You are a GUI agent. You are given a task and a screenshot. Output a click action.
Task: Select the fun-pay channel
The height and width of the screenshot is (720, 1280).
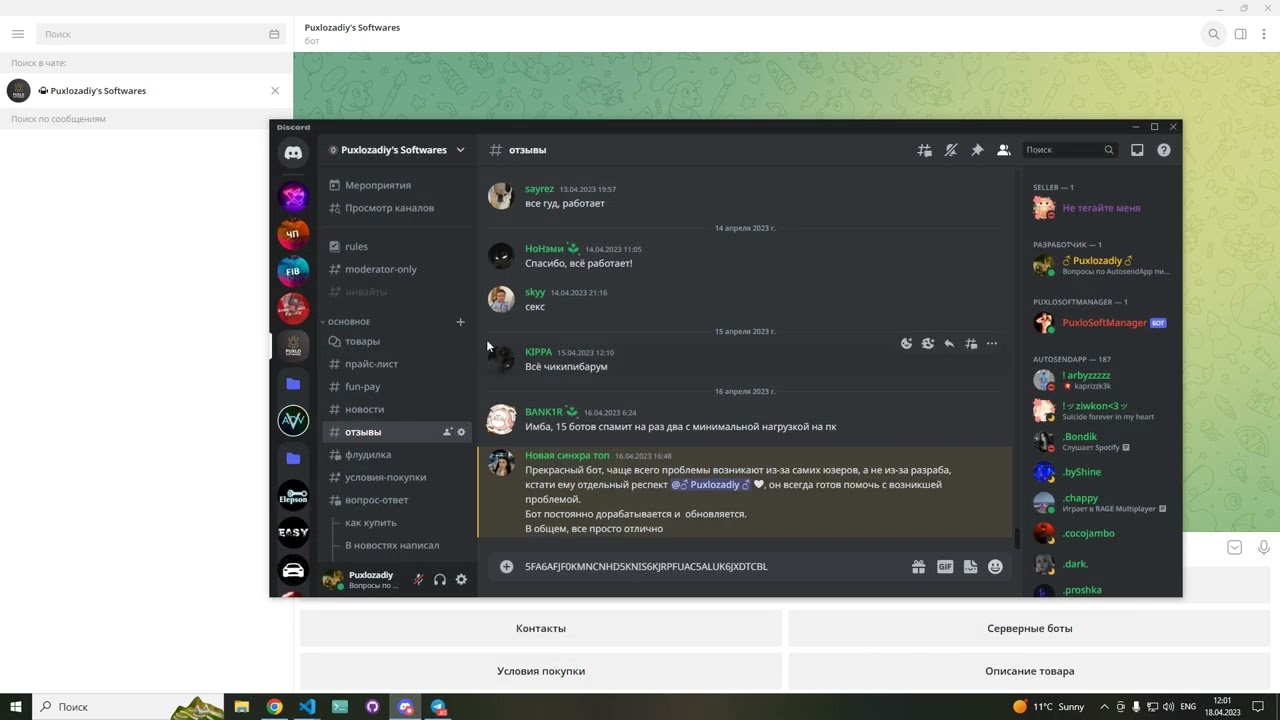pyautogui.click(x=396, y=387)
